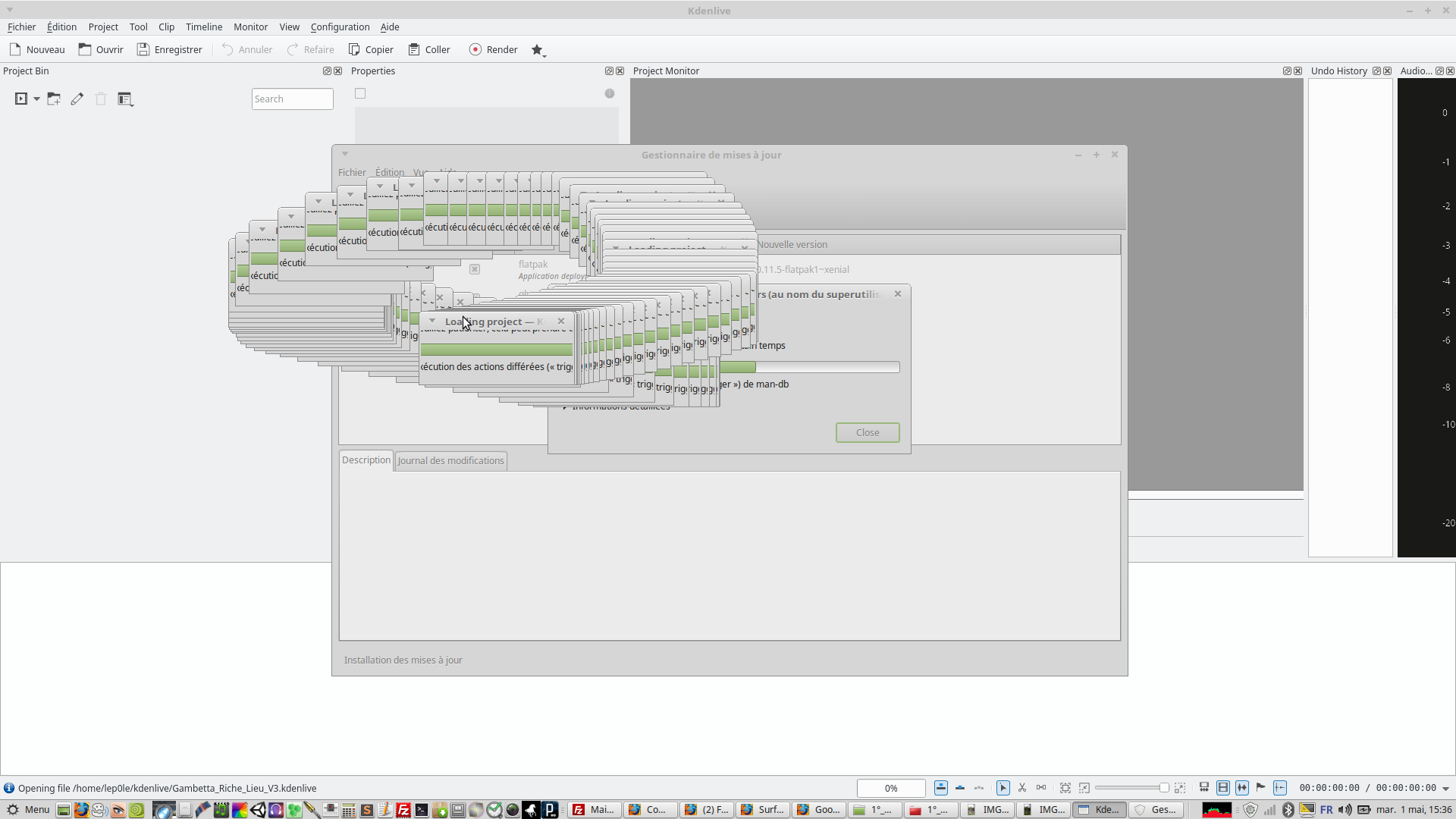Click the Add Clip icon in Project Bin
This screenshot has width=1456, height=819.
[21, 99]
